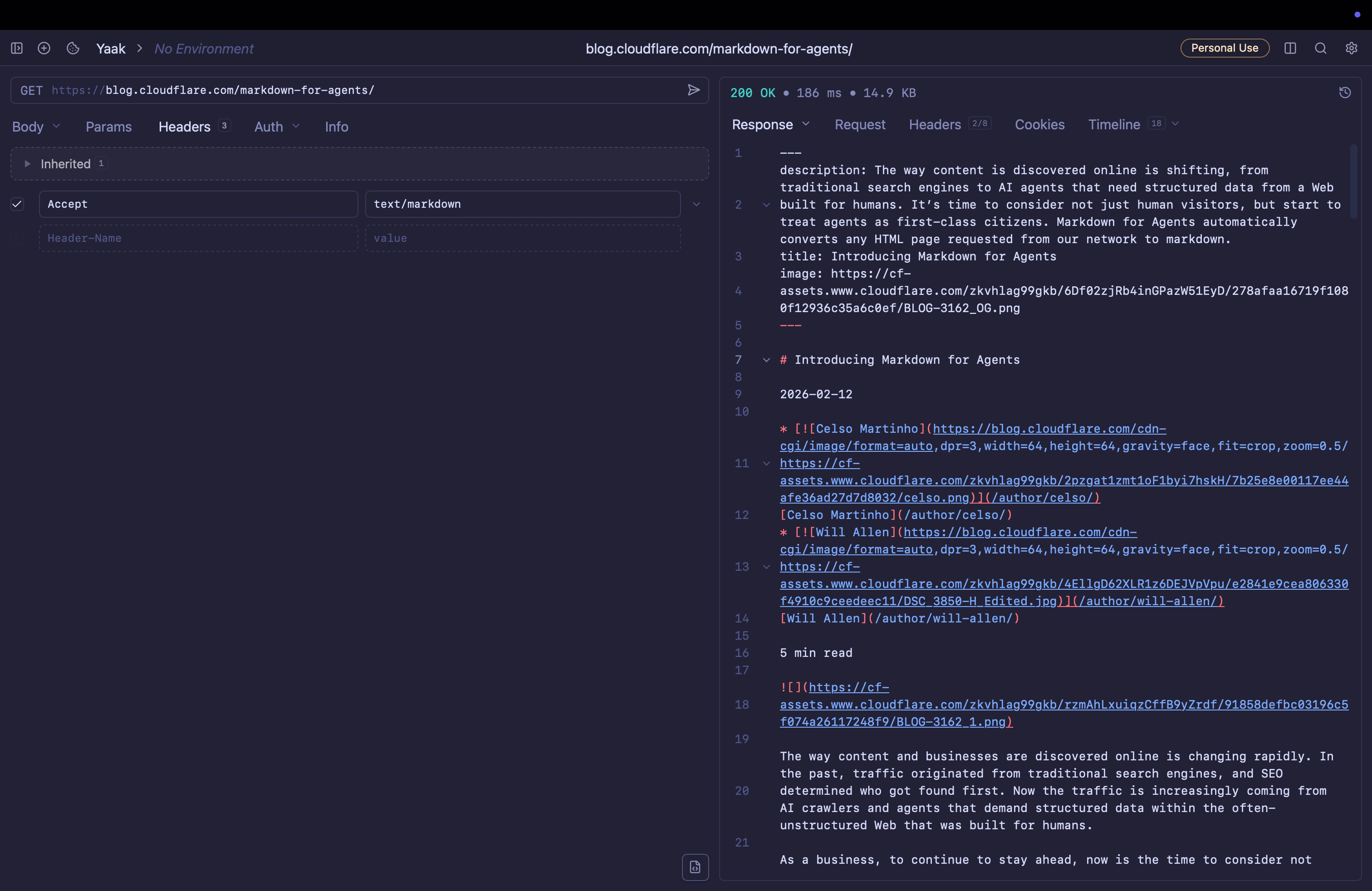Open the response Headers tab
This screenshot has width=1372, height=891.
click(950, 124)
